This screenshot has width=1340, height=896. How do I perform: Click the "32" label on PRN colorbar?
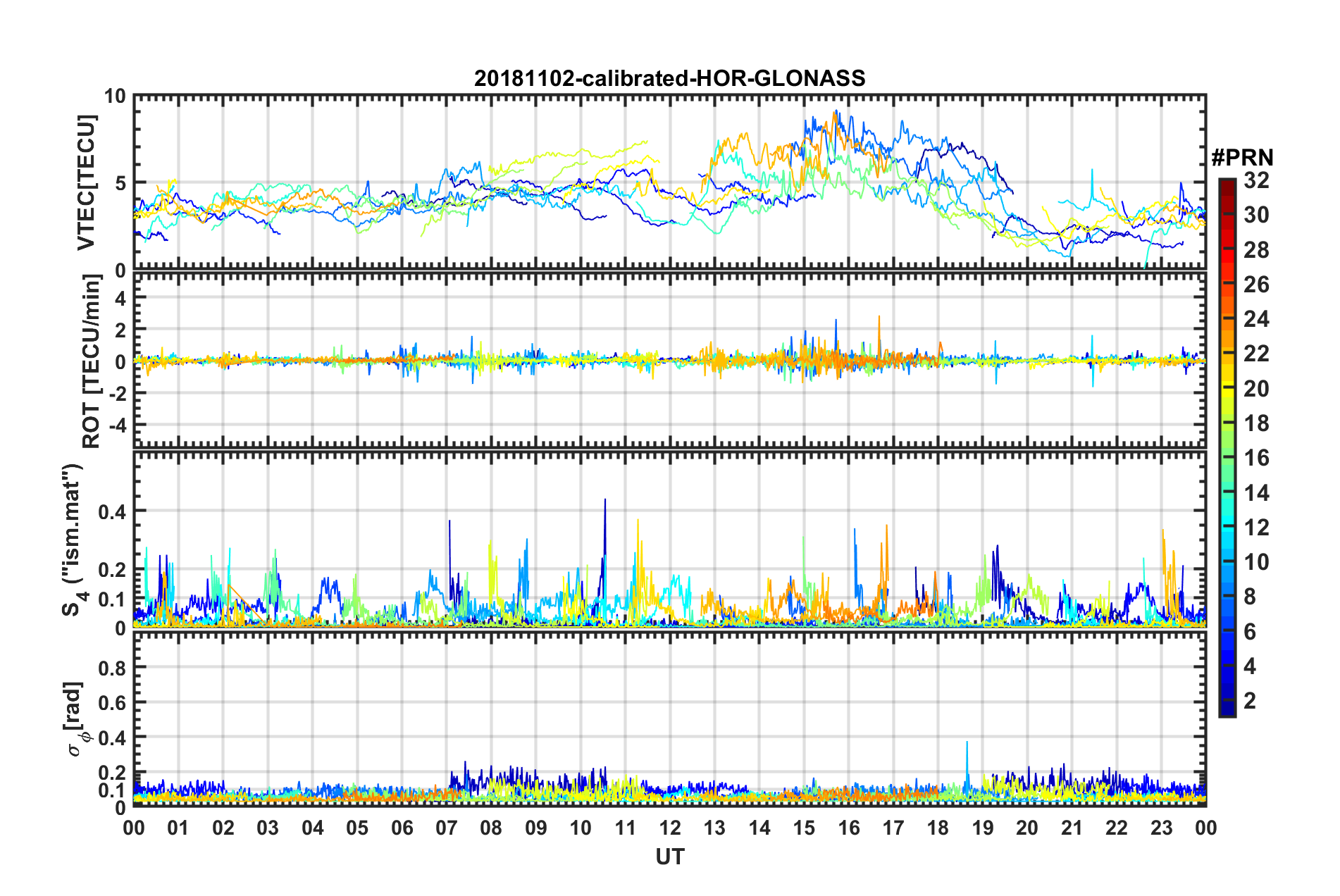pyautogui.click(x=1257, y=180)
